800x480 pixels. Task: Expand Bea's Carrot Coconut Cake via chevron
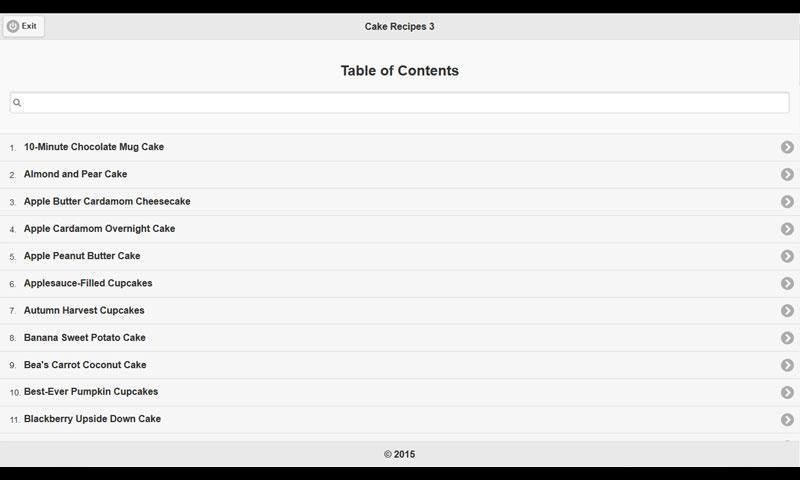[787, 365]
